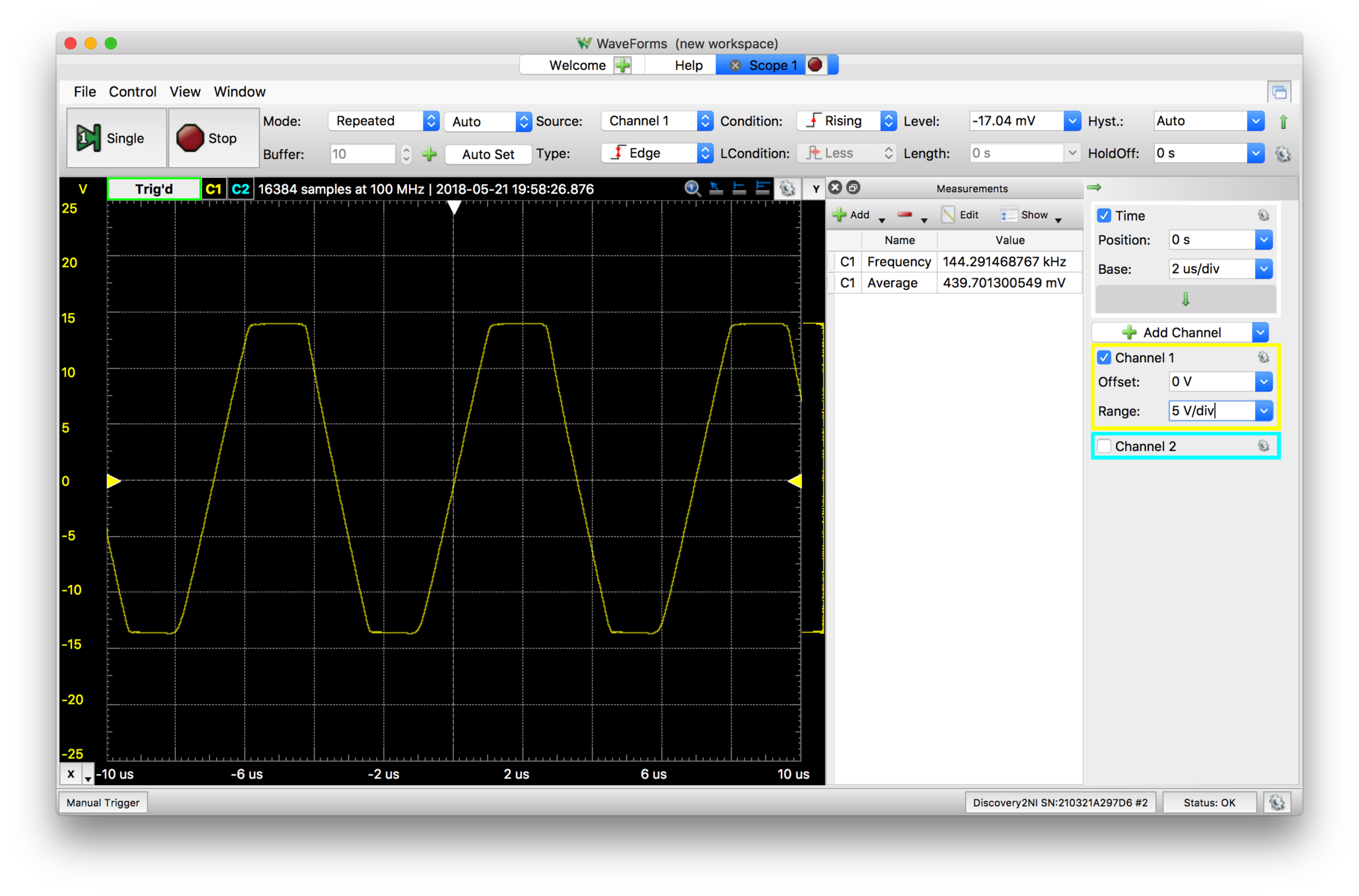
Task: Click Edit in the Measurements toolbar
Action: (960, 215)
